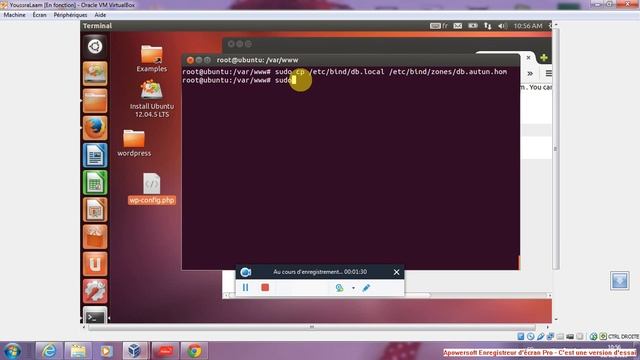Open Internet Explorer in the taskbar
This screenshot has height=360, width=640.
pos(49,351)
